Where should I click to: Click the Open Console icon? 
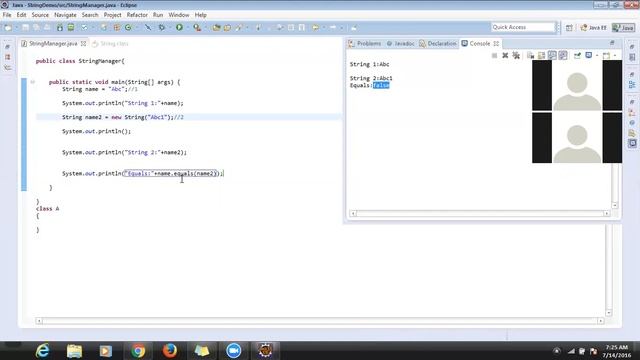click(607, 55)
